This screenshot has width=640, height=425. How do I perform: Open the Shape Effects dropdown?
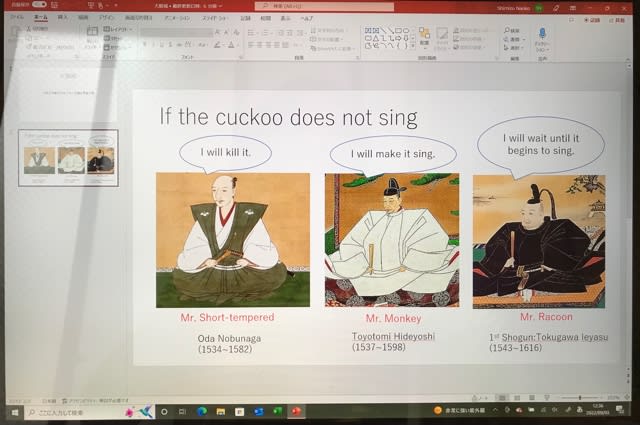(469, 47)
